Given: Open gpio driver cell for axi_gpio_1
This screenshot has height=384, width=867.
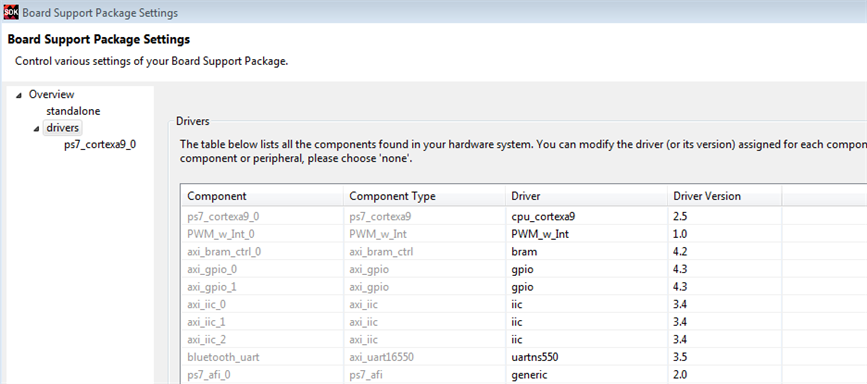Looking at the screenshot, I should click(x=586, y=287).
